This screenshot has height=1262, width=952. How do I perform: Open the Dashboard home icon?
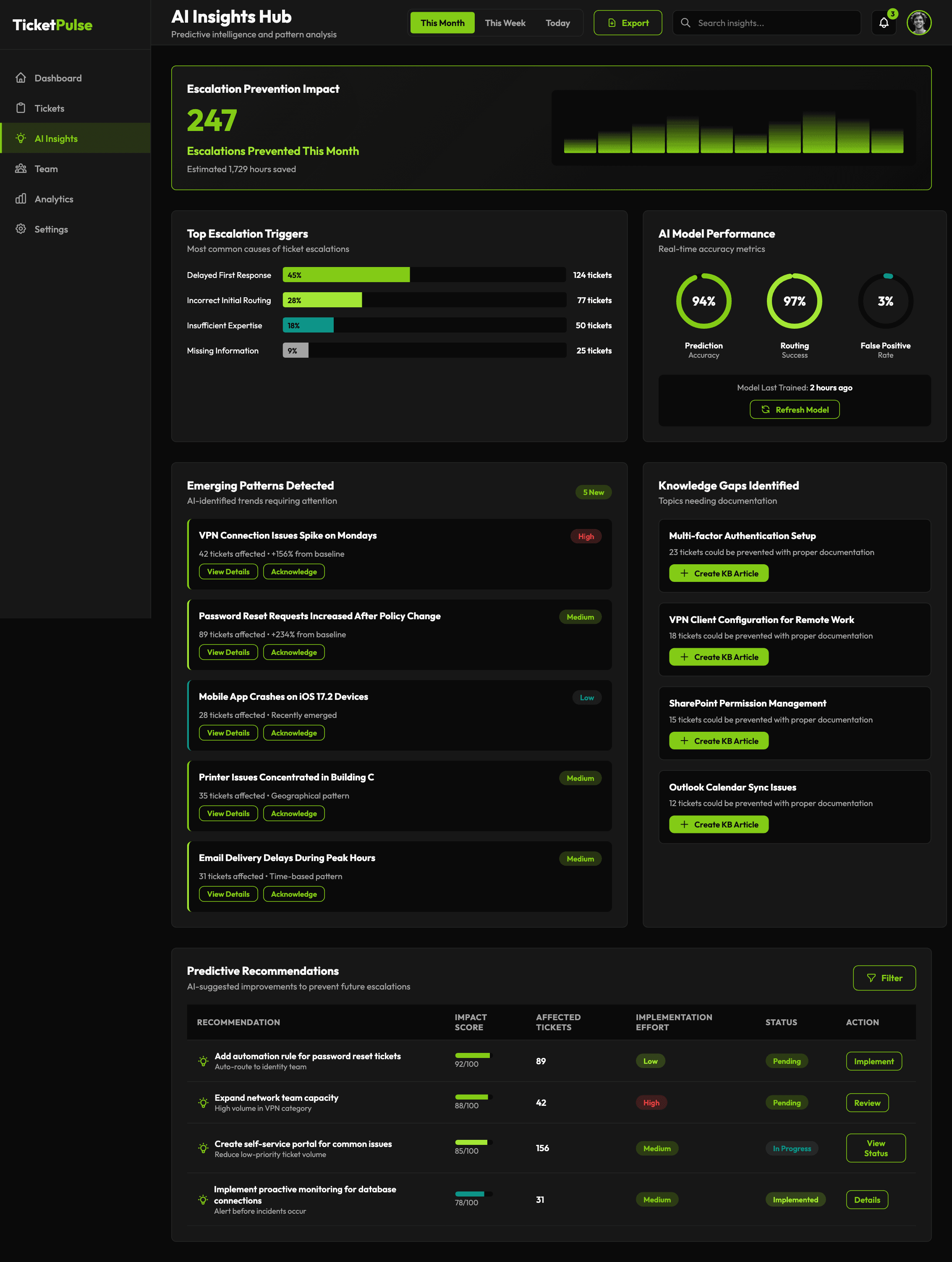(21, 78)
